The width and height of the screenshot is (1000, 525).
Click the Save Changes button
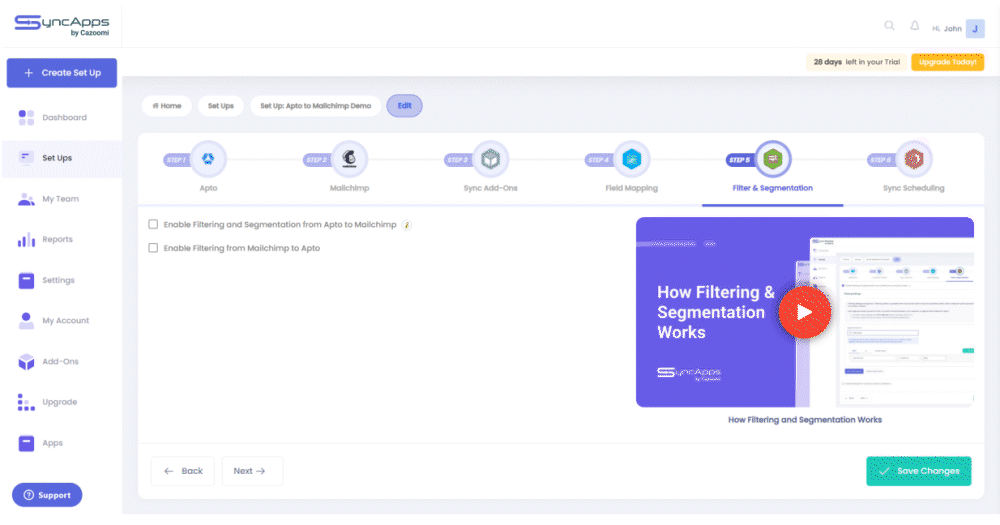click(x=918, y=471)
